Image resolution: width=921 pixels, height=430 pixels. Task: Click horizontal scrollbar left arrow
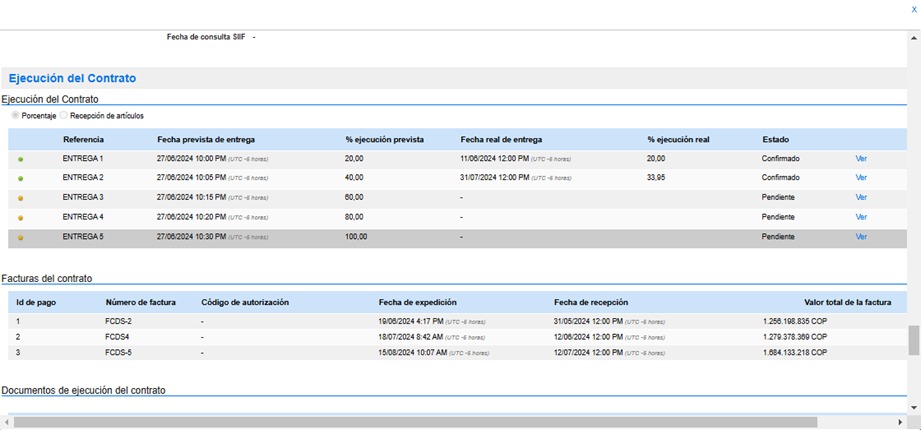6,423
